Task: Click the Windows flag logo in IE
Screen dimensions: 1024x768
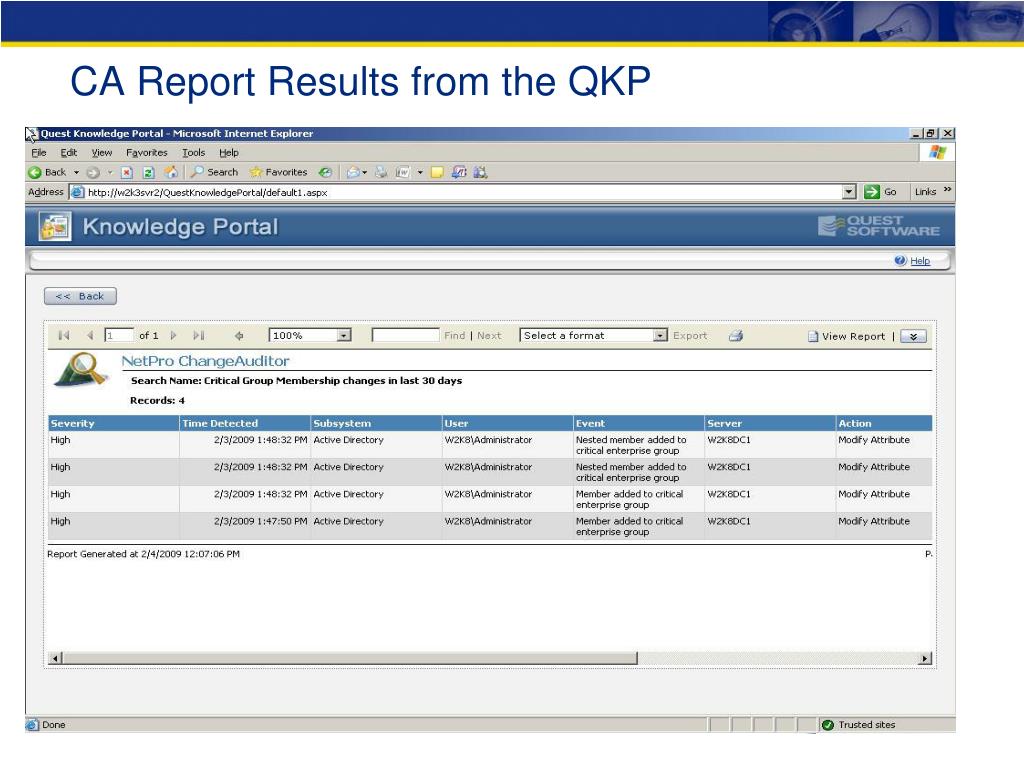Action: [x=938, y=153]
